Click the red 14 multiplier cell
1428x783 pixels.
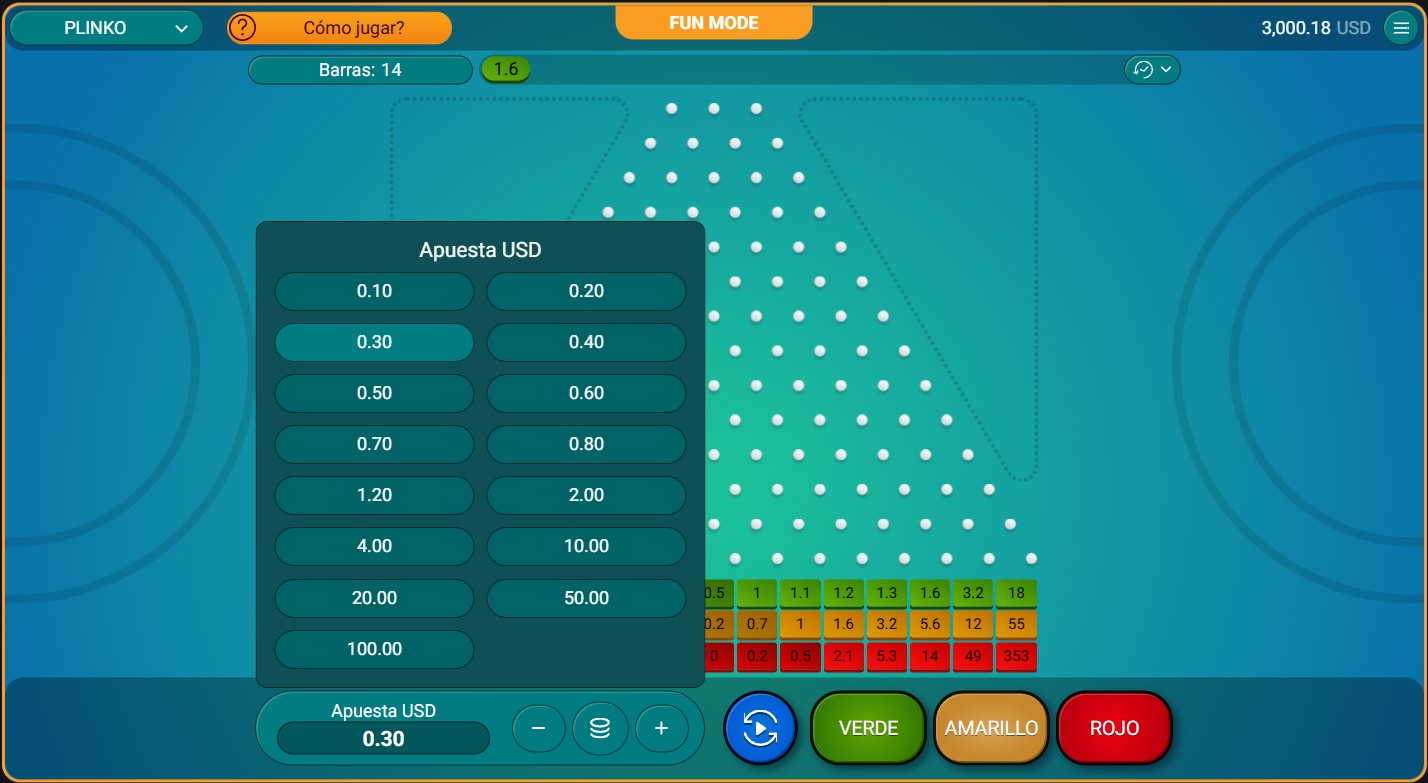pos(930,656)
